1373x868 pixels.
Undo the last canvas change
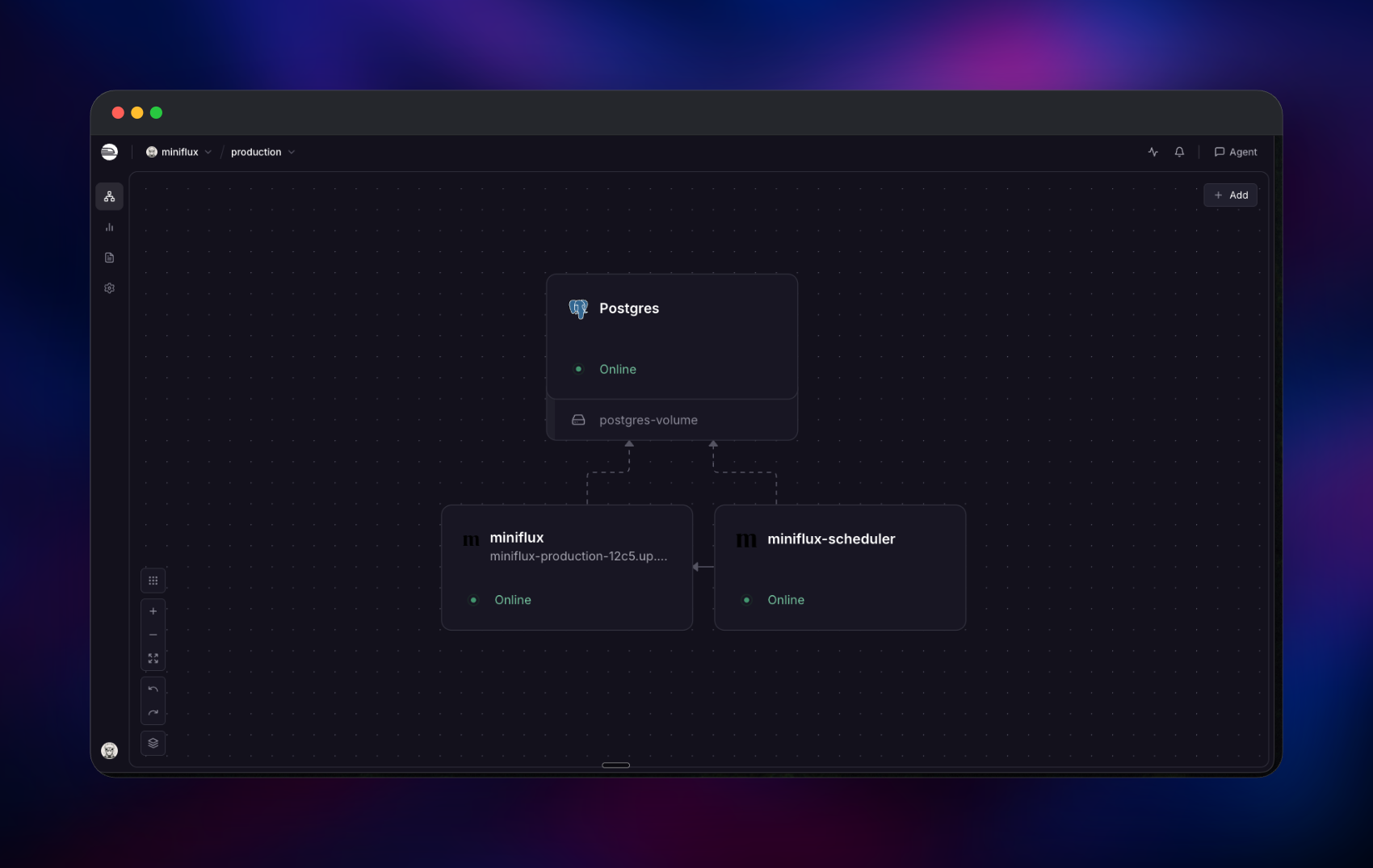click(x=153, y=690)
